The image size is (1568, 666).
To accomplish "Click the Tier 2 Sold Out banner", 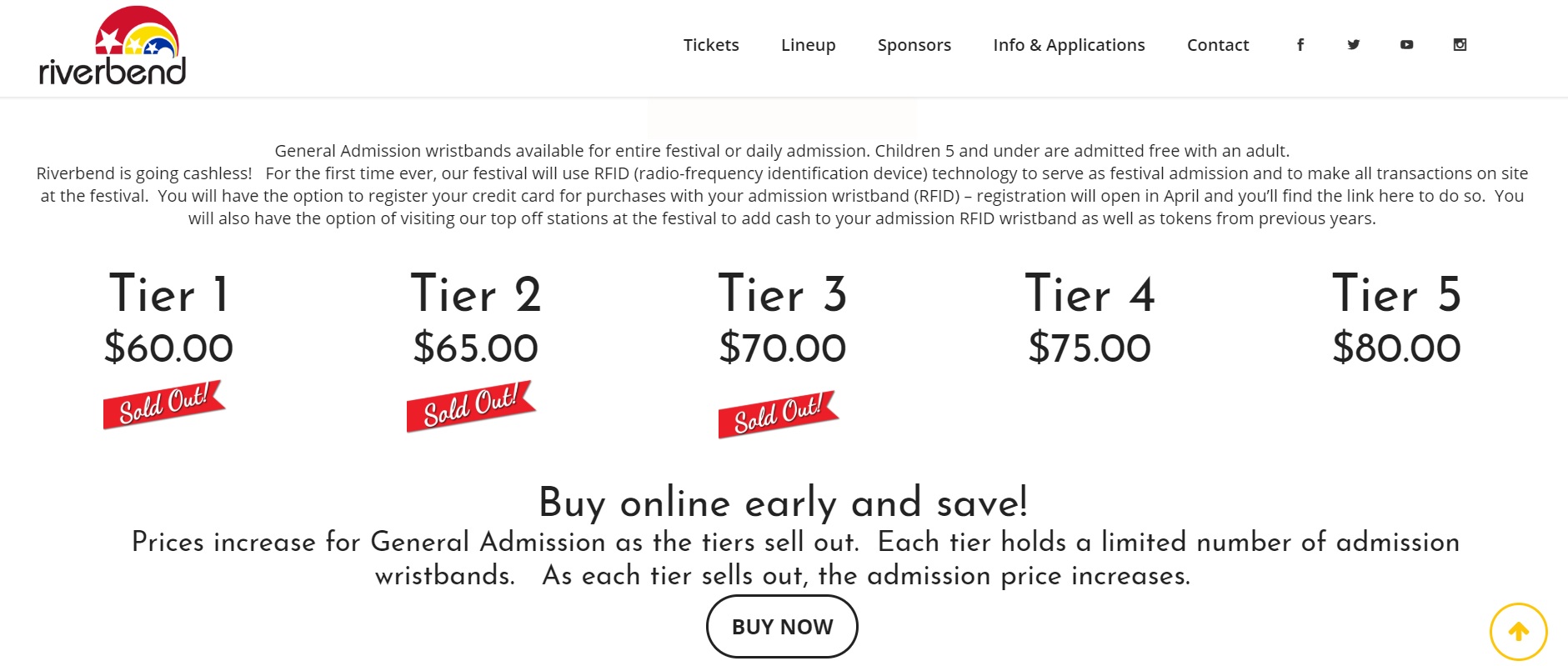I will click(x=470, y=406).
